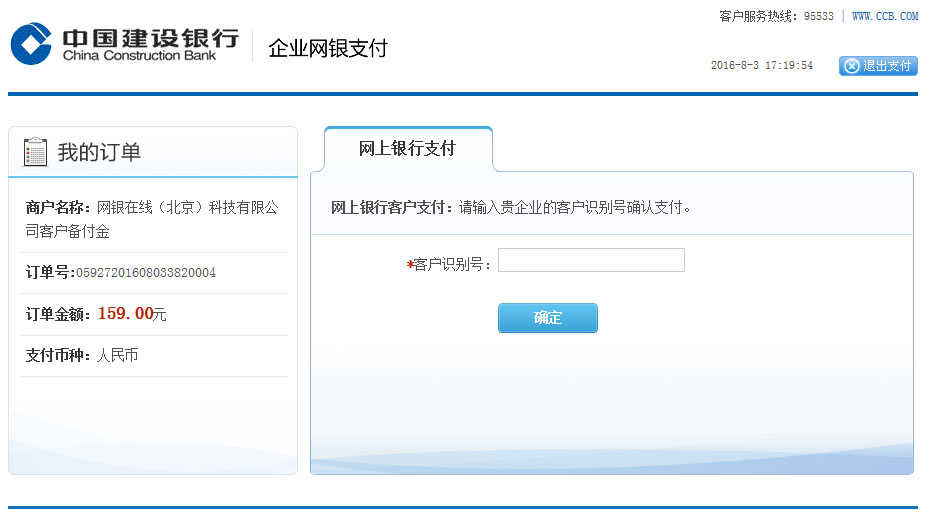
Task: Click the 客户识别号 field label
Action: [x=452, y=264]
